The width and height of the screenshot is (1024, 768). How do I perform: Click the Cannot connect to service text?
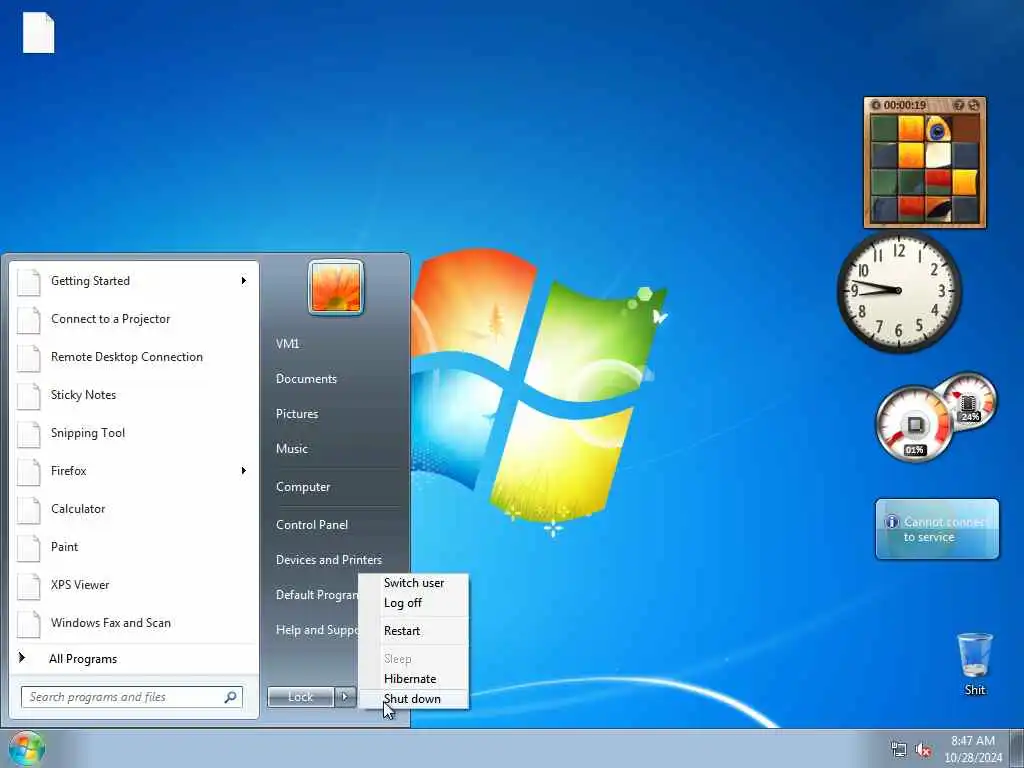(944, 530)
